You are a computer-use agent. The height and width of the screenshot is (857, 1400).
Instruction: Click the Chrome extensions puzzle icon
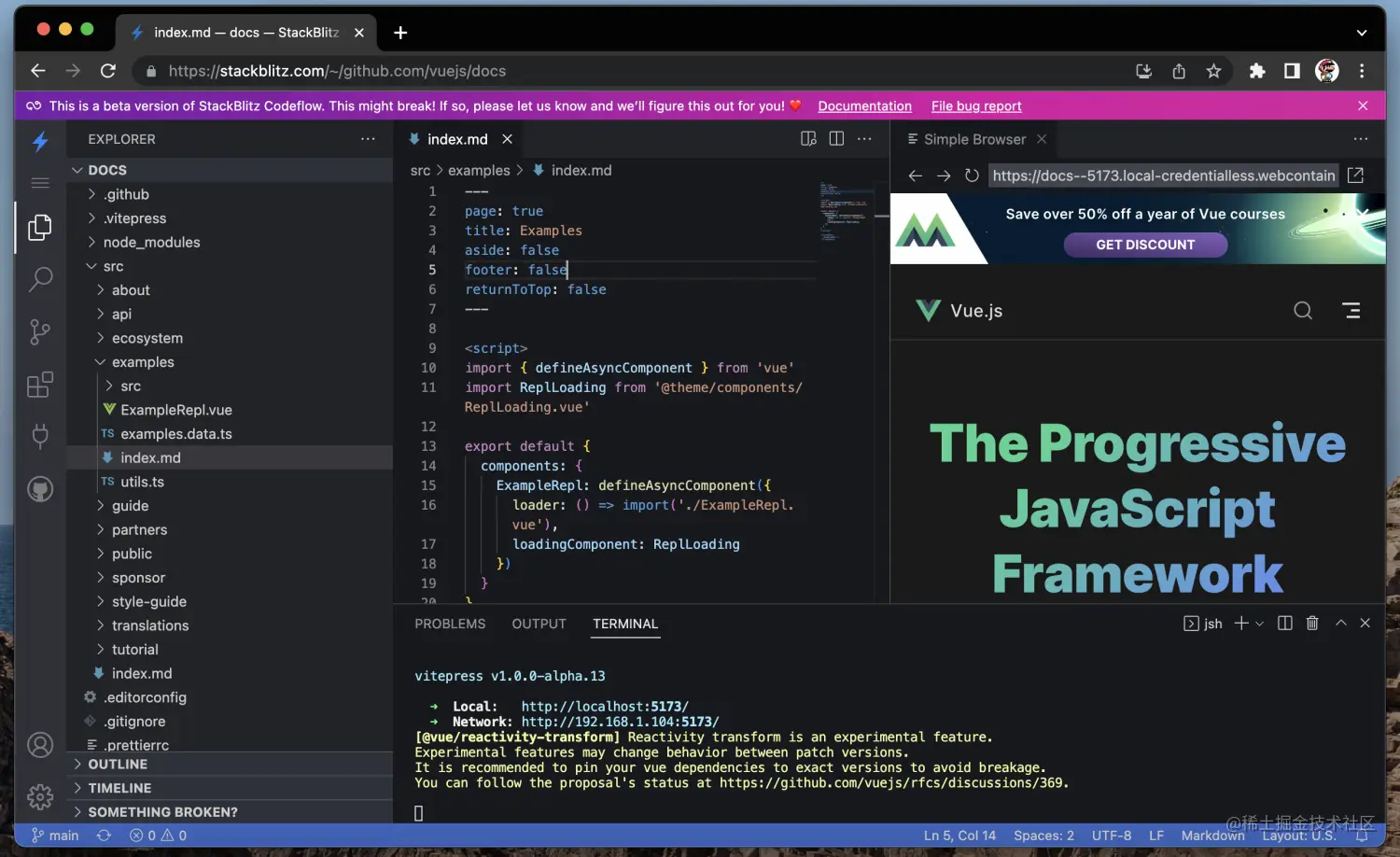pyautogui.click(x=1257, y=71)
